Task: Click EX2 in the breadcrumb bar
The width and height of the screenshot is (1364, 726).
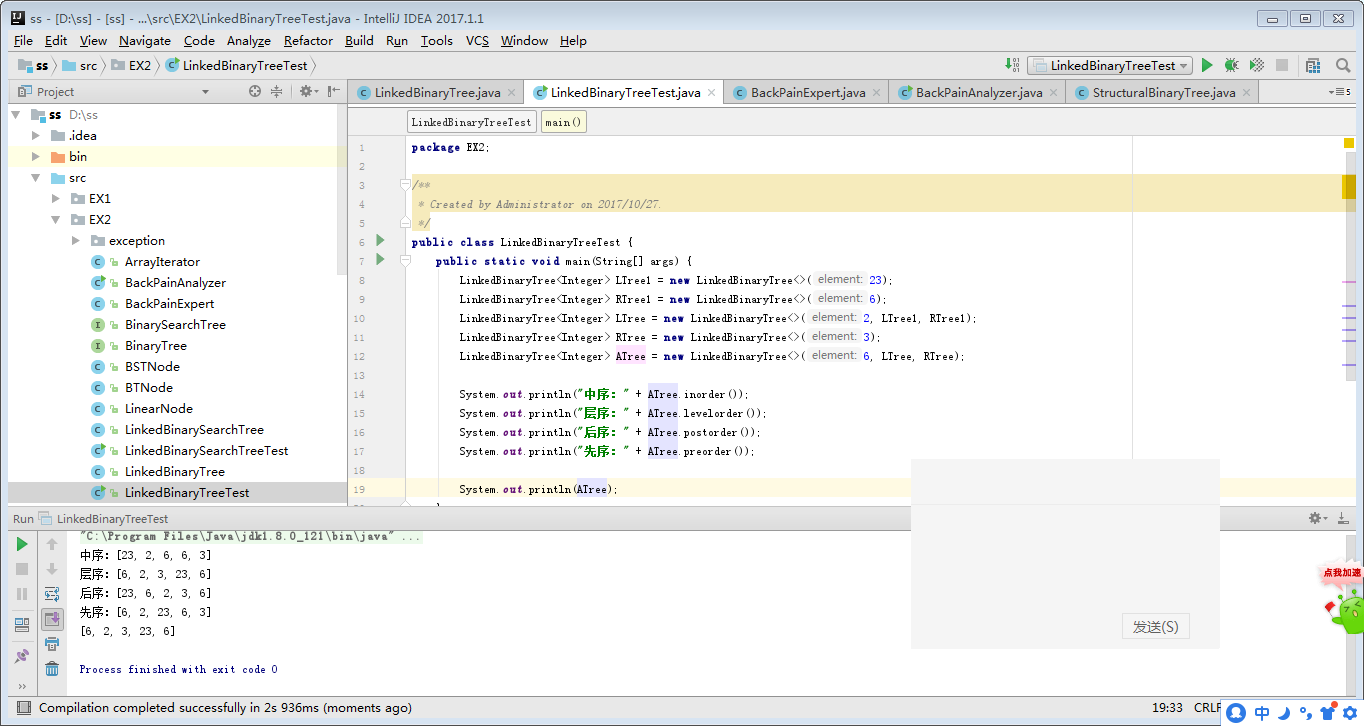Action: (131, 65)
